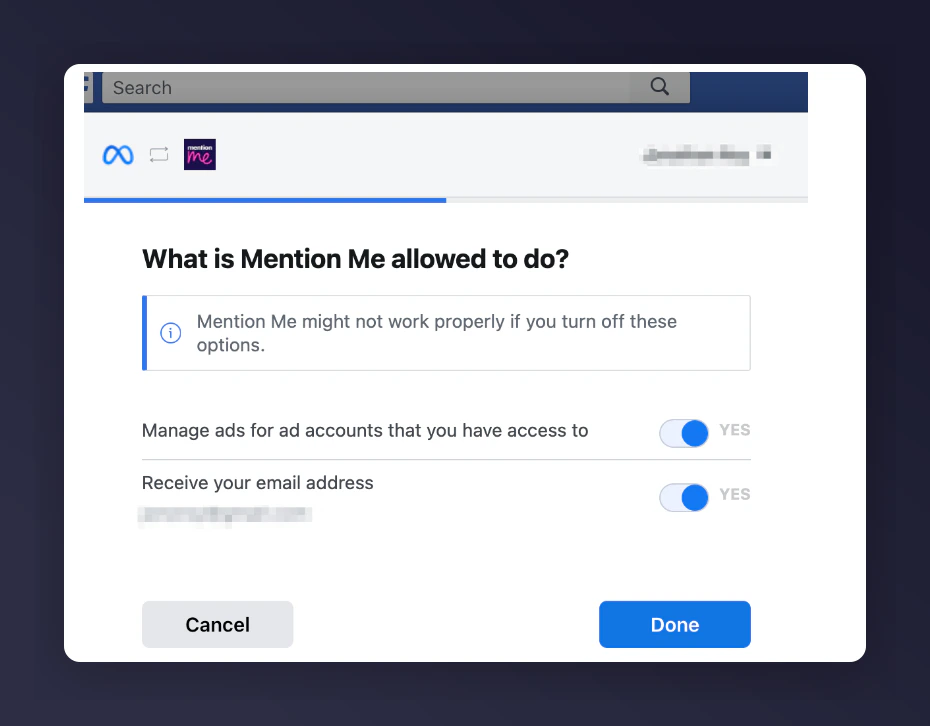Click the Cancel button

(x=218, y=625)
